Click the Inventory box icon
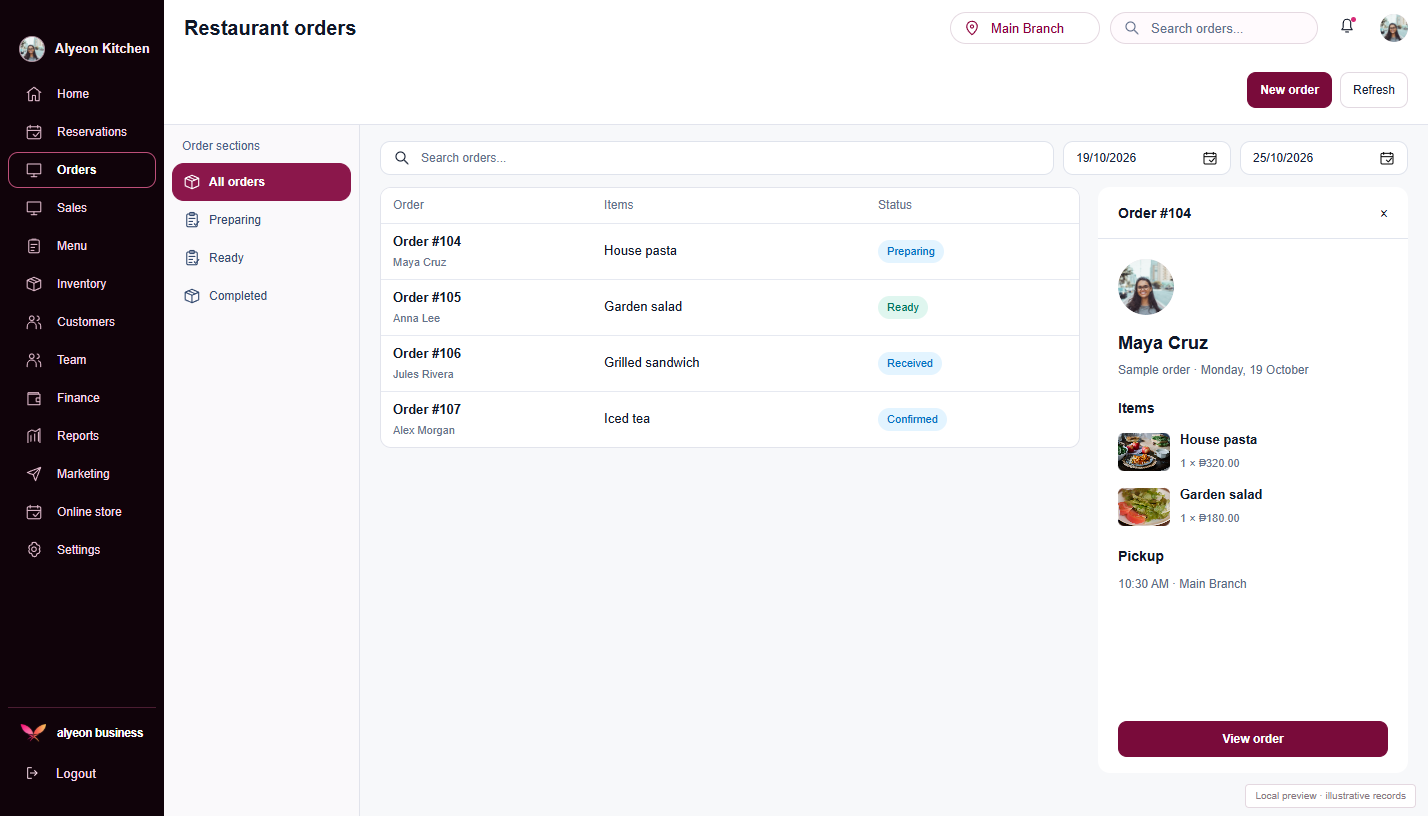1428x816 pixels. point(34,284)
